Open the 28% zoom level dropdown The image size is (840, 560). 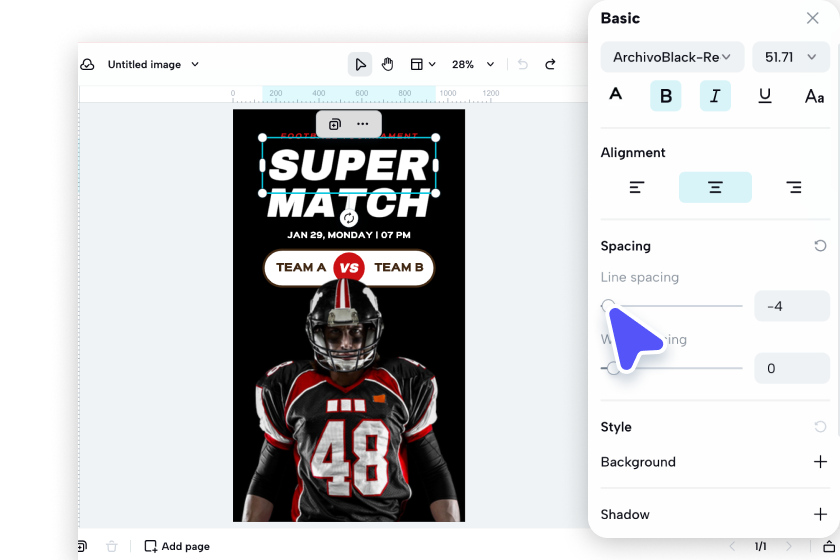point(472,65)
